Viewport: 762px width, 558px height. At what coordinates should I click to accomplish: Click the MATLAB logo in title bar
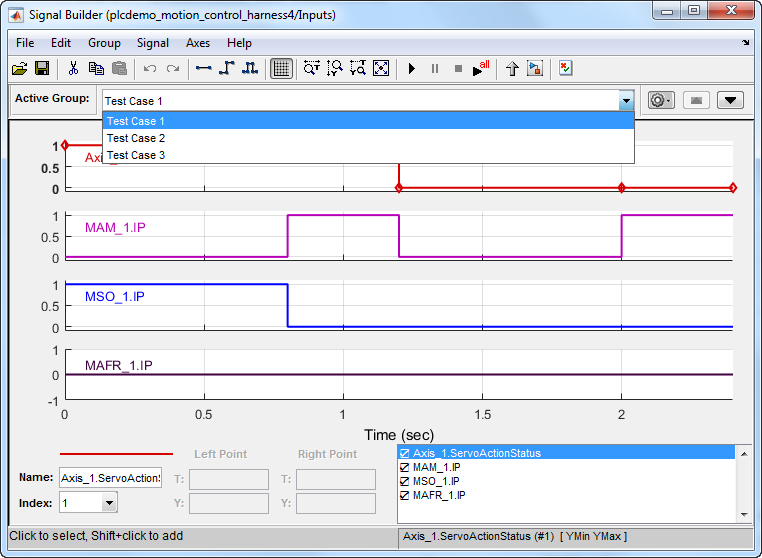pos(16,15)
